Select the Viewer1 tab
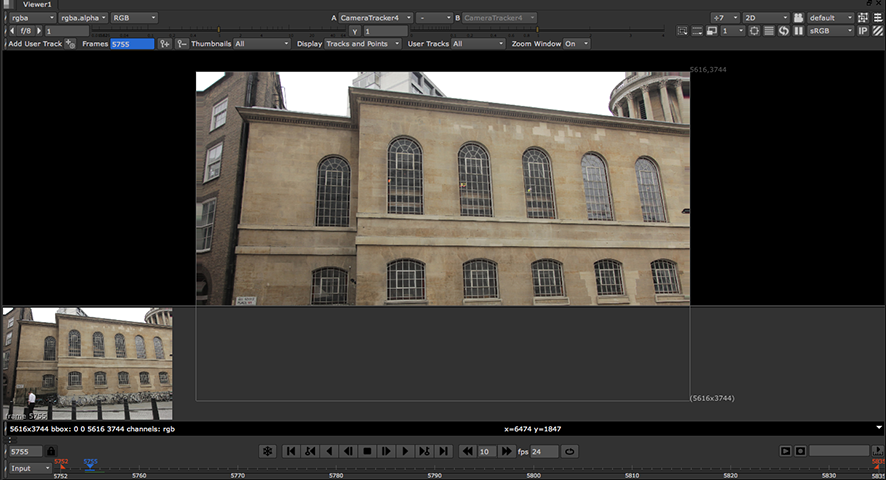886x480 pixels. click(x=37, y=5)
